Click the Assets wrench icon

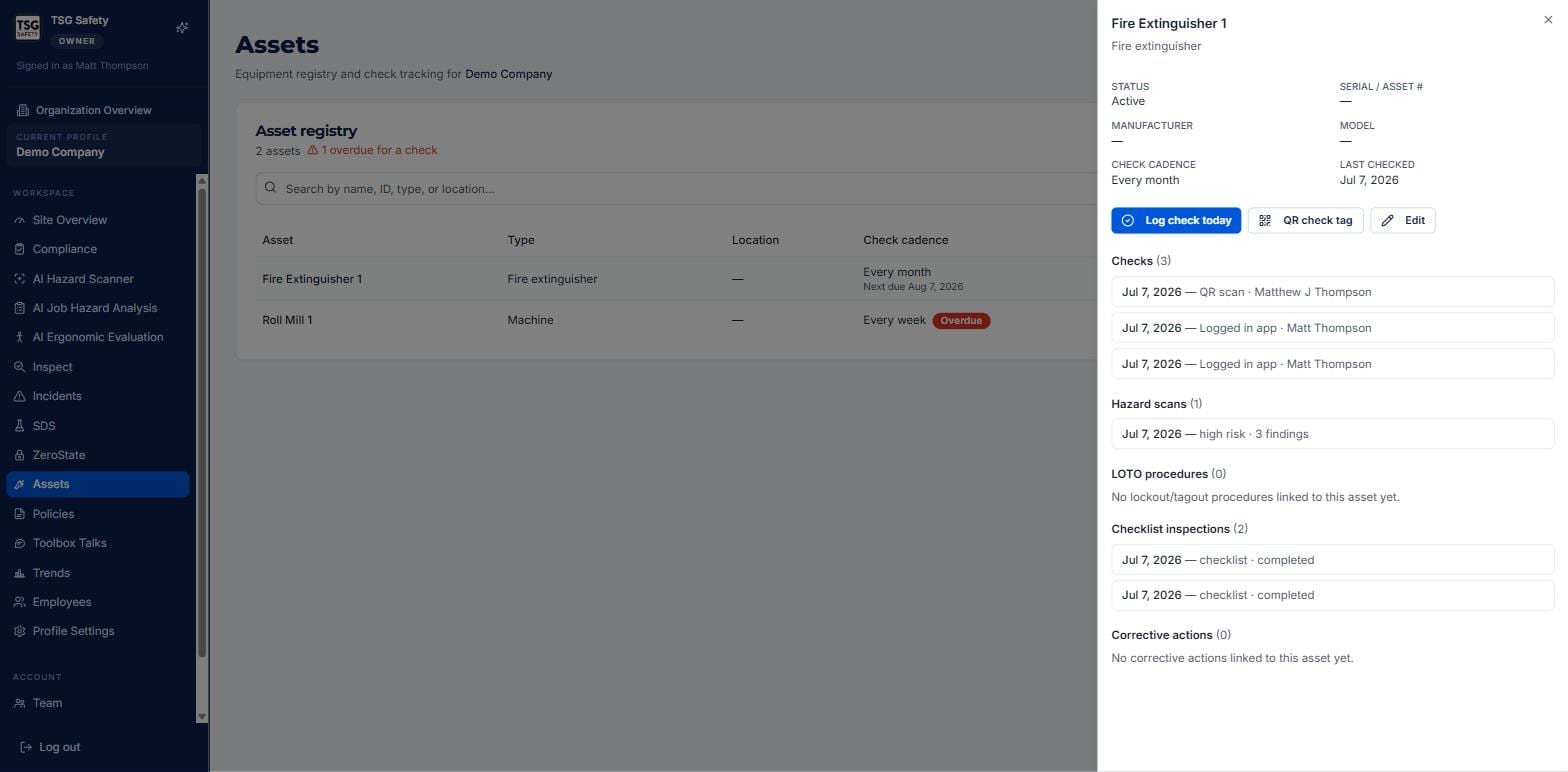(x=19, y=484)
